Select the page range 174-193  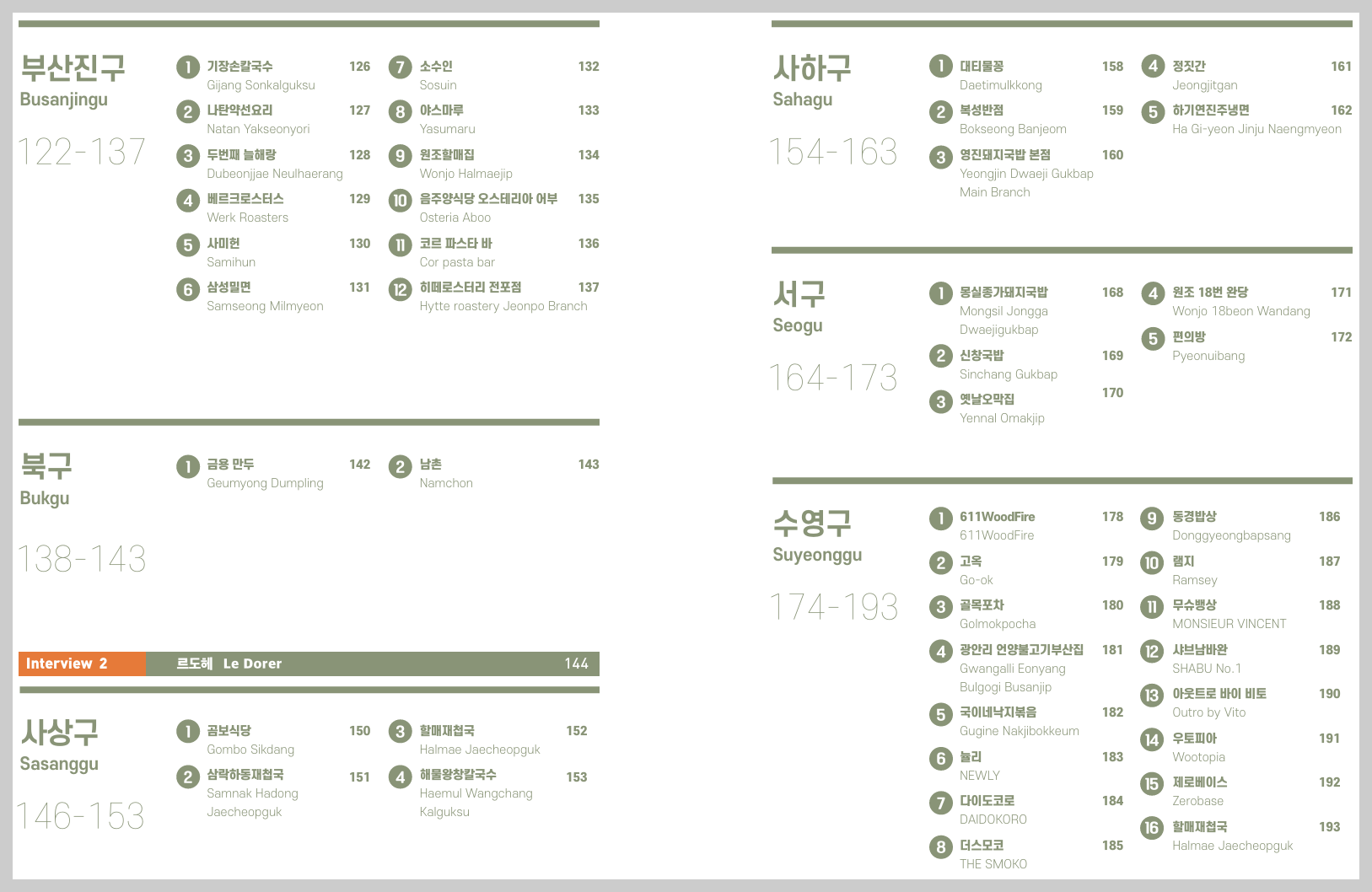[834, 607]
